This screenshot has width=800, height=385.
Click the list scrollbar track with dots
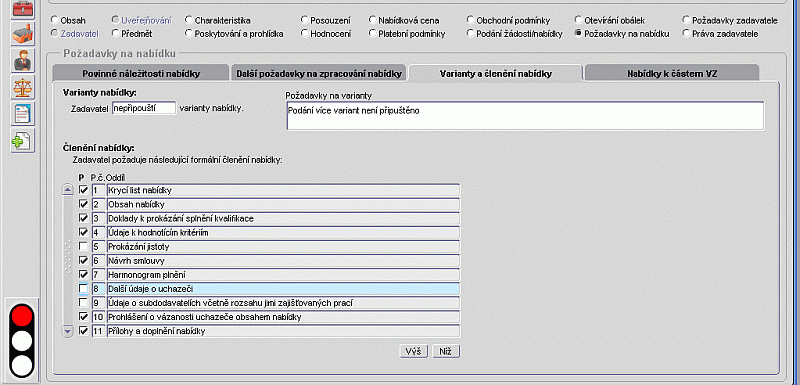(67, 261)
